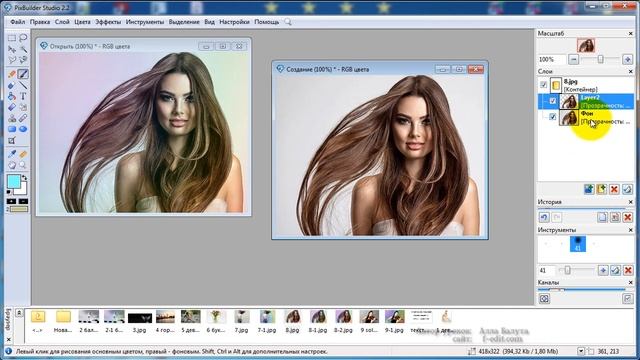Select the rectangle shape tool
This screenshot has height=360, width=640.
point(12,129)
